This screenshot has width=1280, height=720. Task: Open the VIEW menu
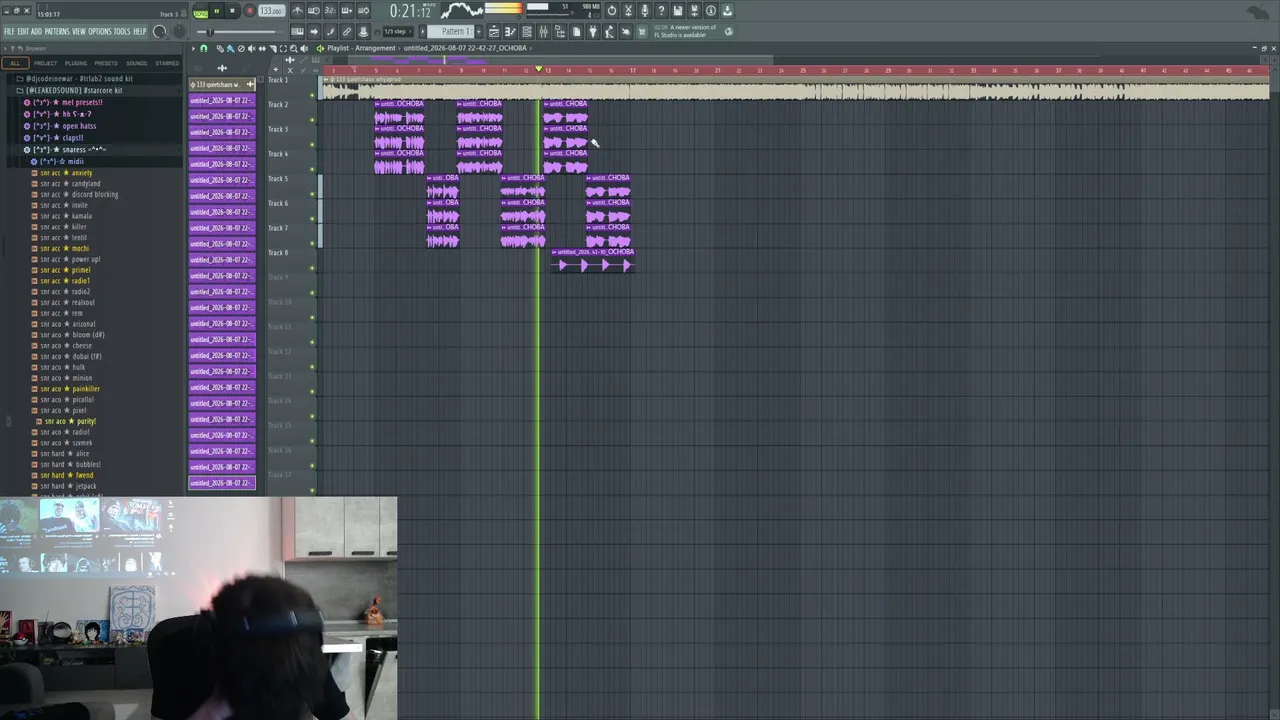[79, 32]
